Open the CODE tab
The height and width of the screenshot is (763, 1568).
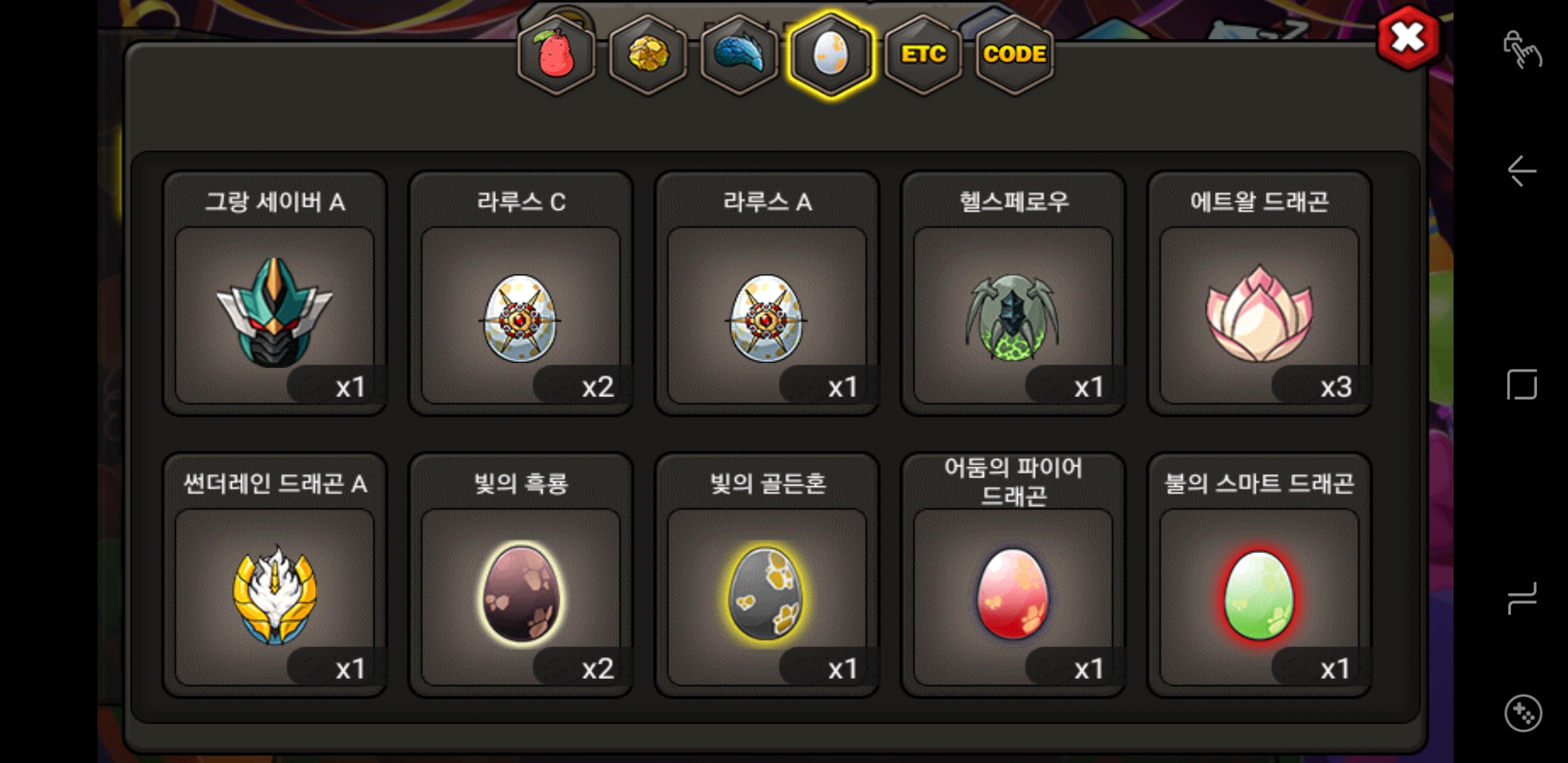1014,54
